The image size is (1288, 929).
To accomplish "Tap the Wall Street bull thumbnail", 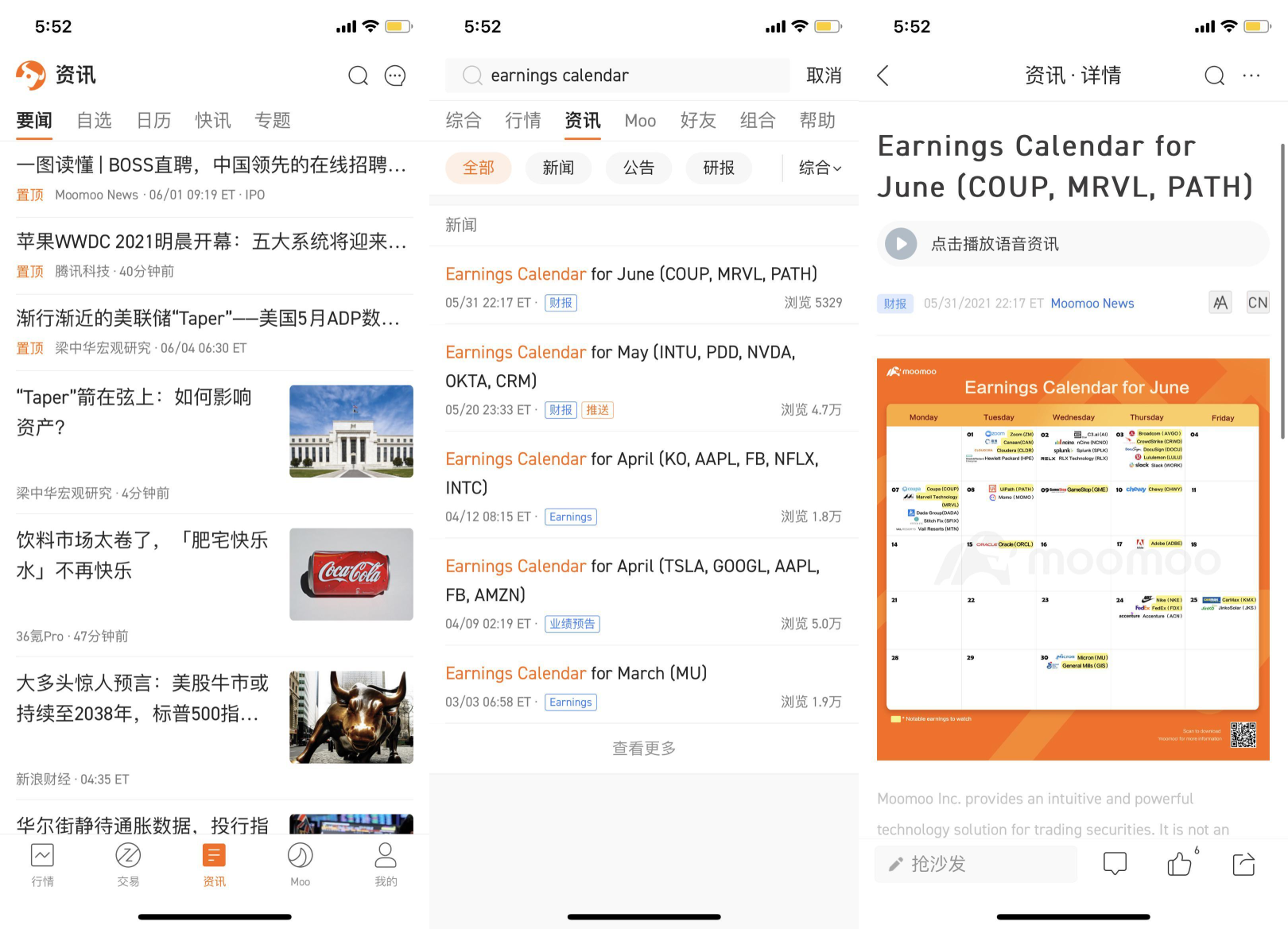I will point(351,718).
